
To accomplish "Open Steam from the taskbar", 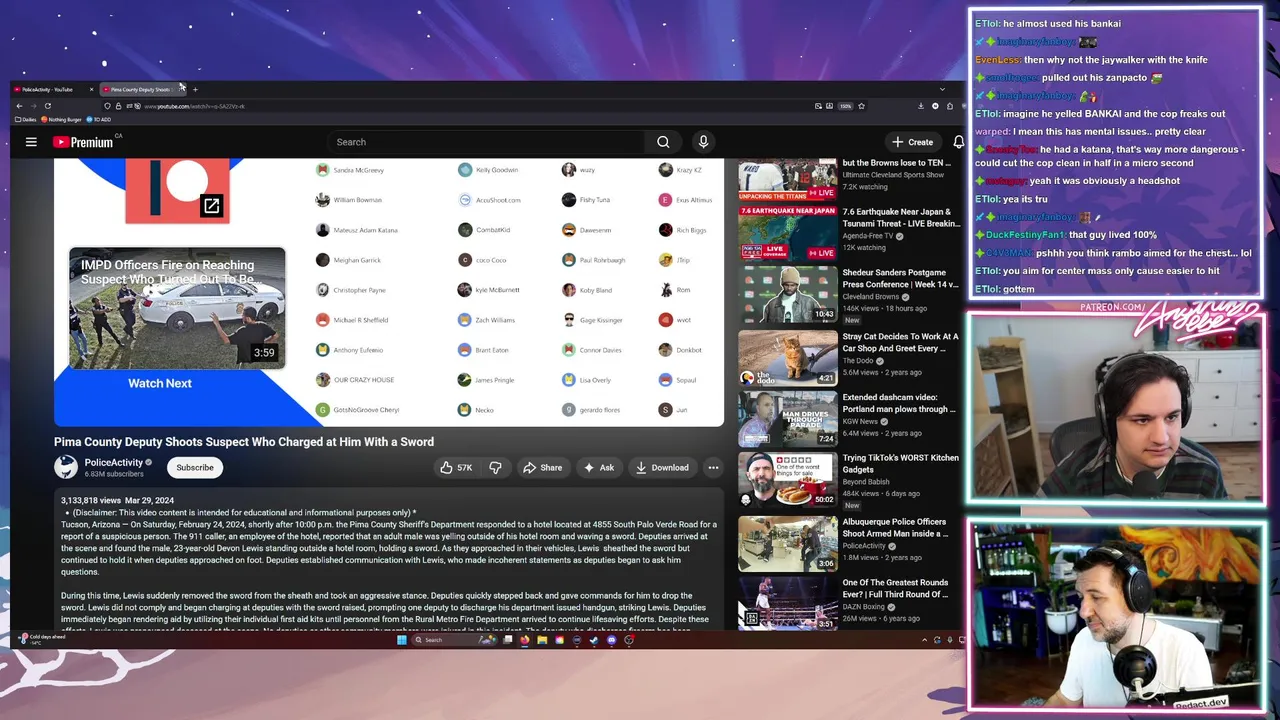I will coord(594,640).
